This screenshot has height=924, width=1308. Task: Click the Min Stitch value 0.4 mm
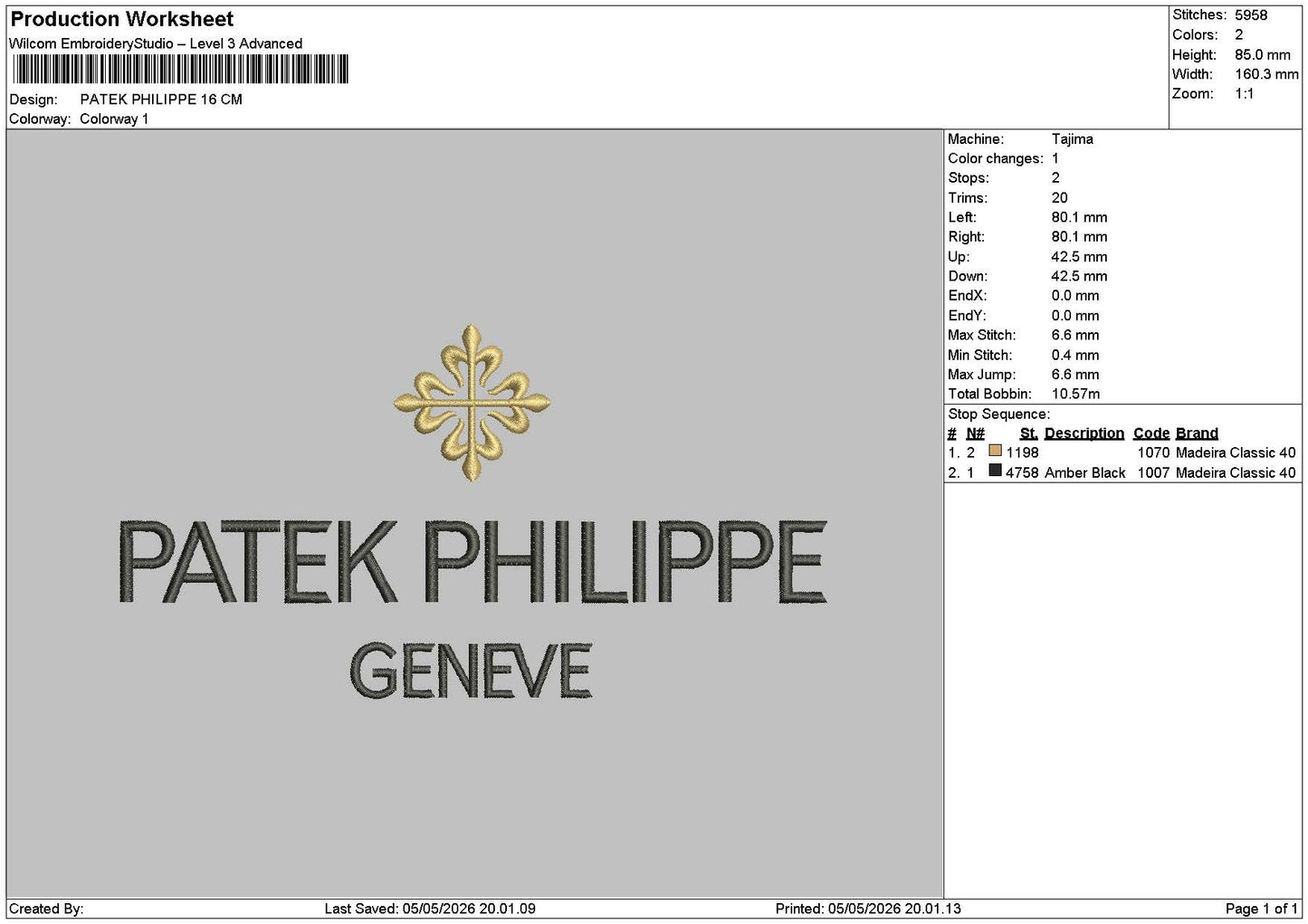pos(1075,356)
